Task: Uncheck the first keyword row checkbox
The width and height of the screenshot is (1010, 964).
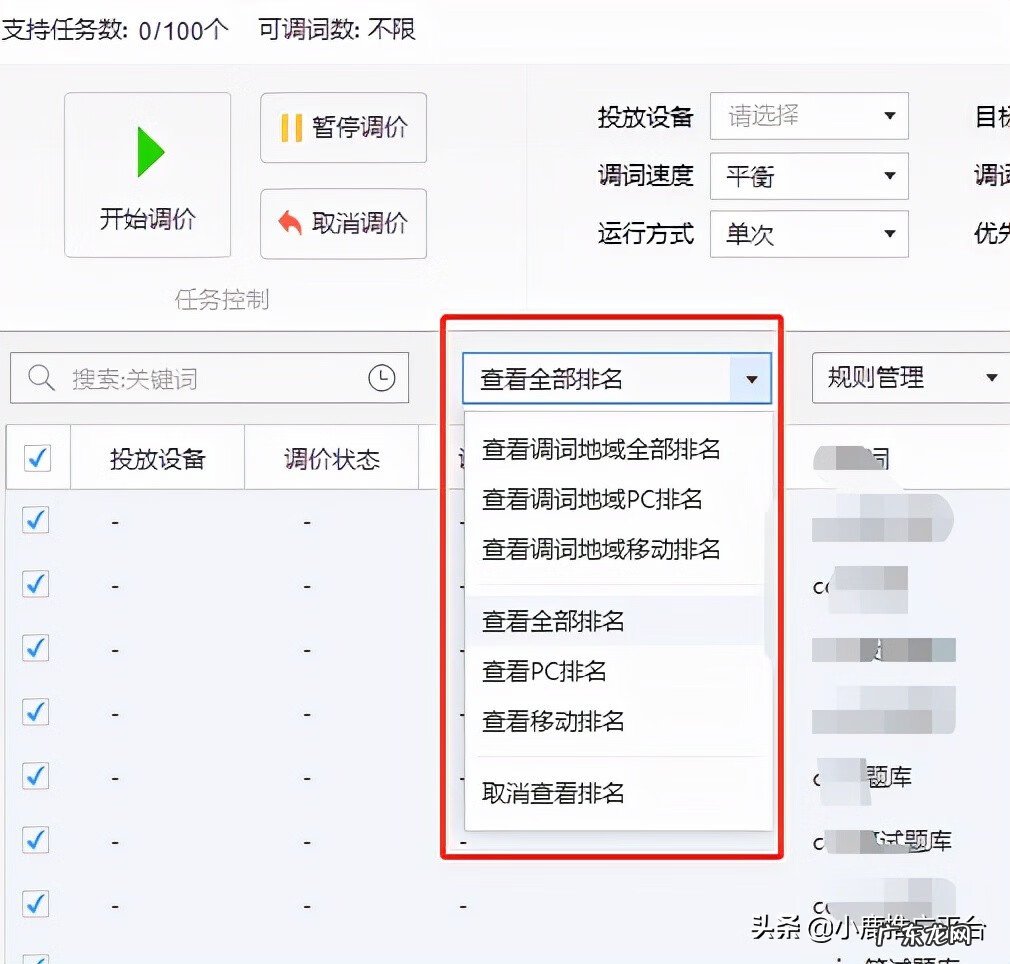Action: [38, 520]
